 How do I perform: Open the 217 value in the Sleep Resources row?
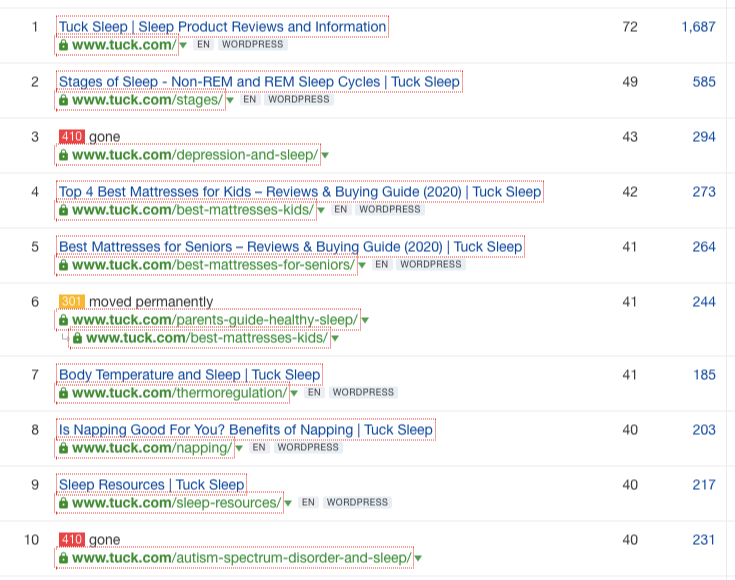[x=704, y=484]
